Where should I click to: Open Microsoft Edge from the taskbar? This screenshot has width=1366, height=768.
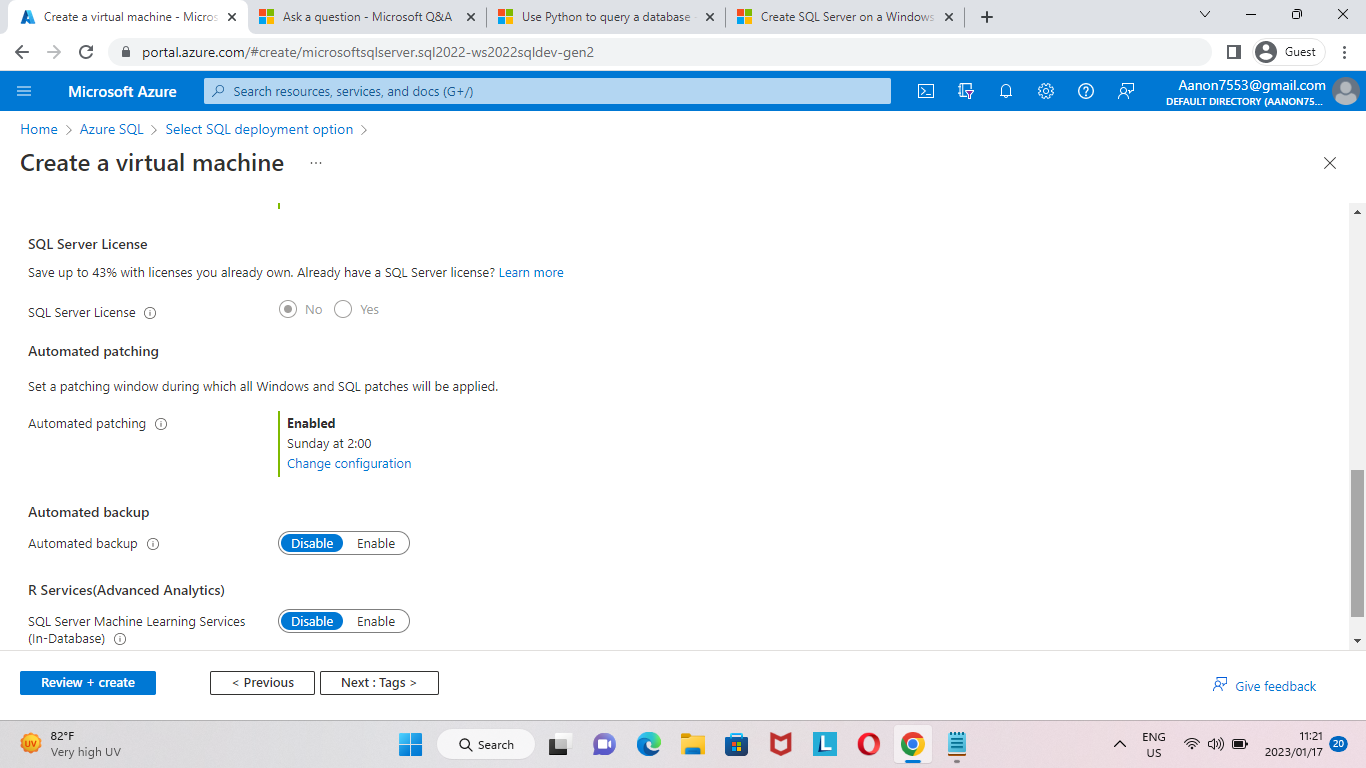649,744
